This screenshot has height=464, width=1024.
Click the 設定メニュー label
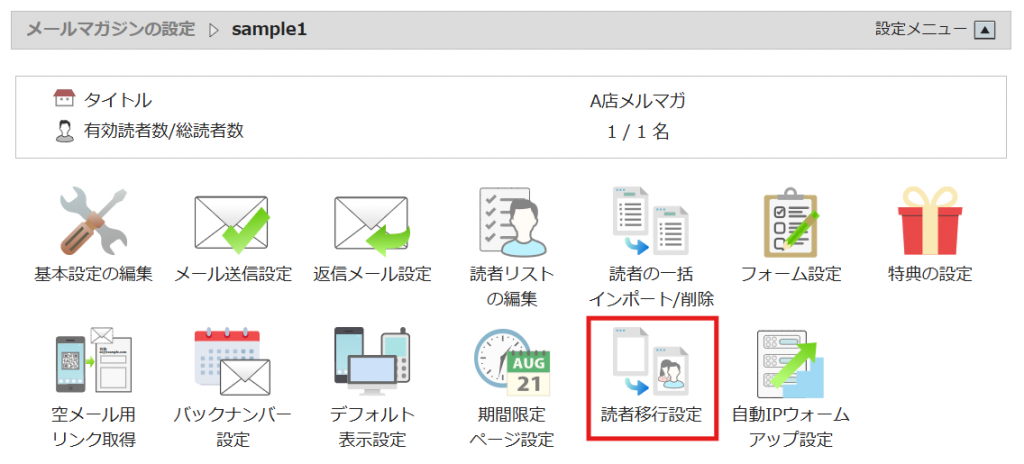click(x=921, y=29)
